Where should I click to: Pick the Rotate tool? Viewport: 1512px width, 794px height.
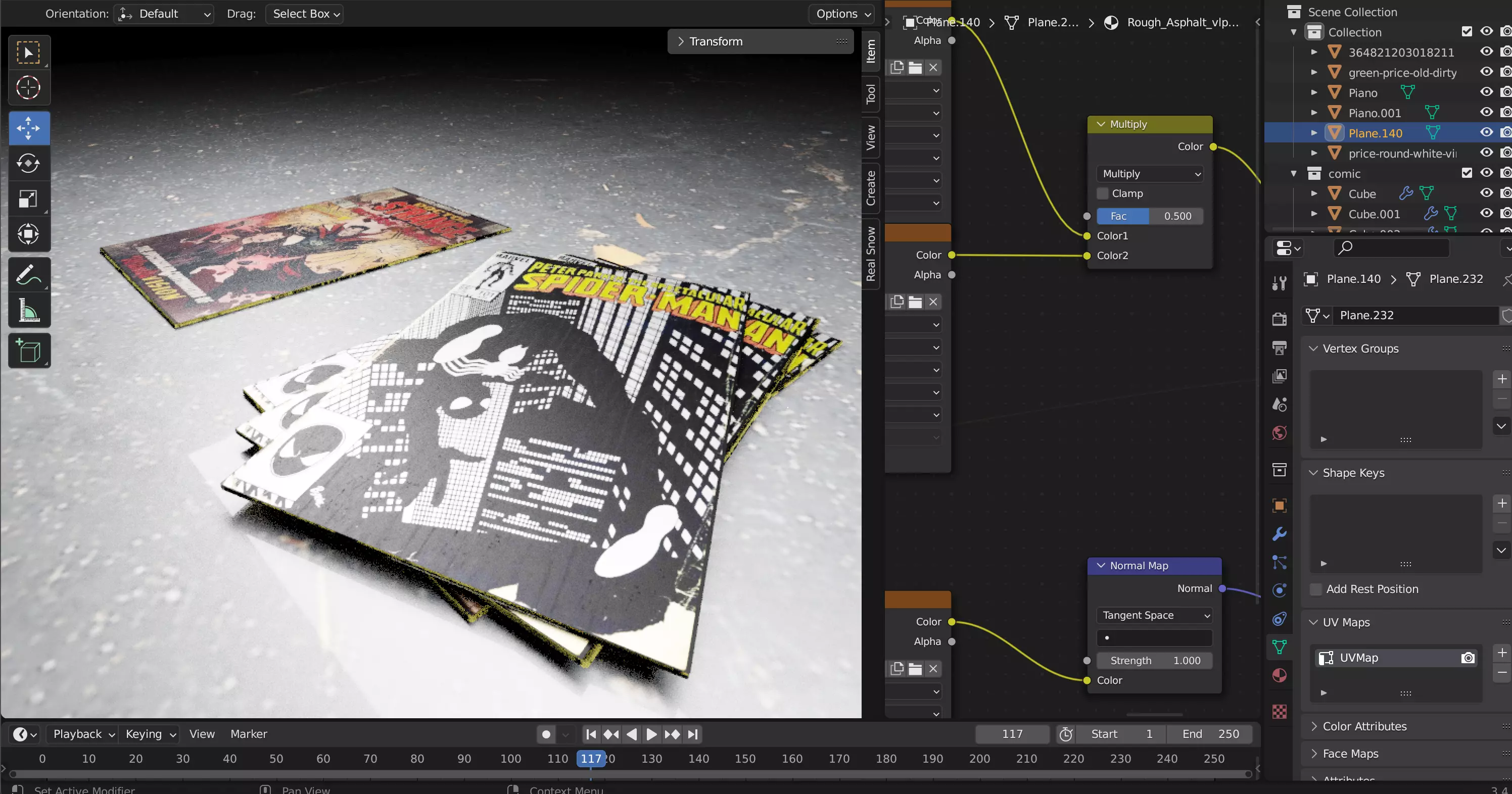click(29, 163)
